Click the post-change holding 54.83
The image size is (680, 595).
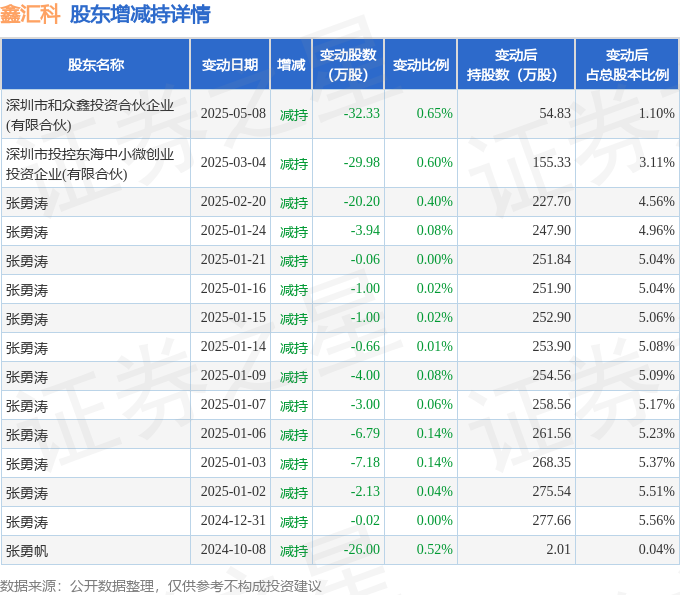pyautogui.click(x=555, y=113)
